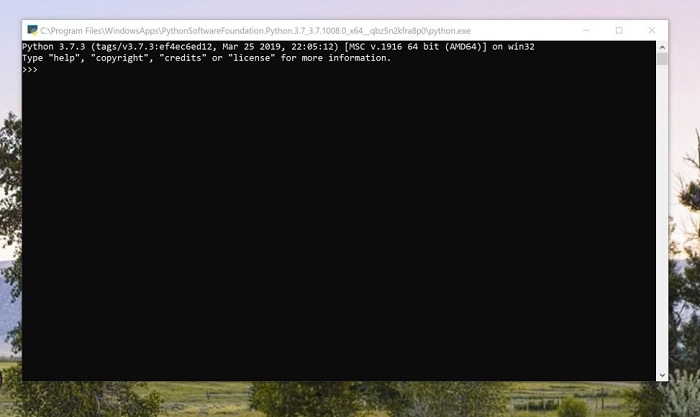The width and height of the screenshot is (700, 417).
Task: Minimize the Python console window
Action: (x=586, y=30)
